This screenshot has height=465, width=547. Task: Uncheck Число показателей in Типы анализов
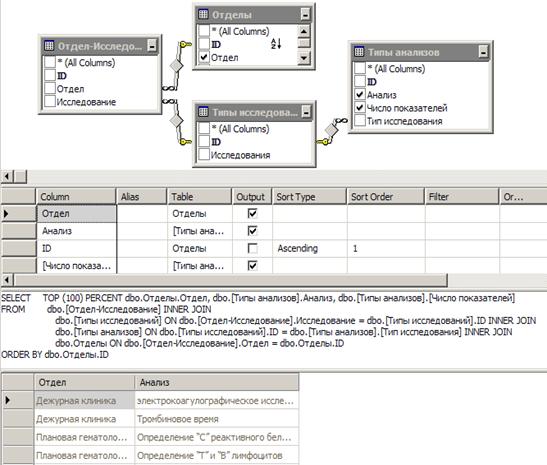360,107
